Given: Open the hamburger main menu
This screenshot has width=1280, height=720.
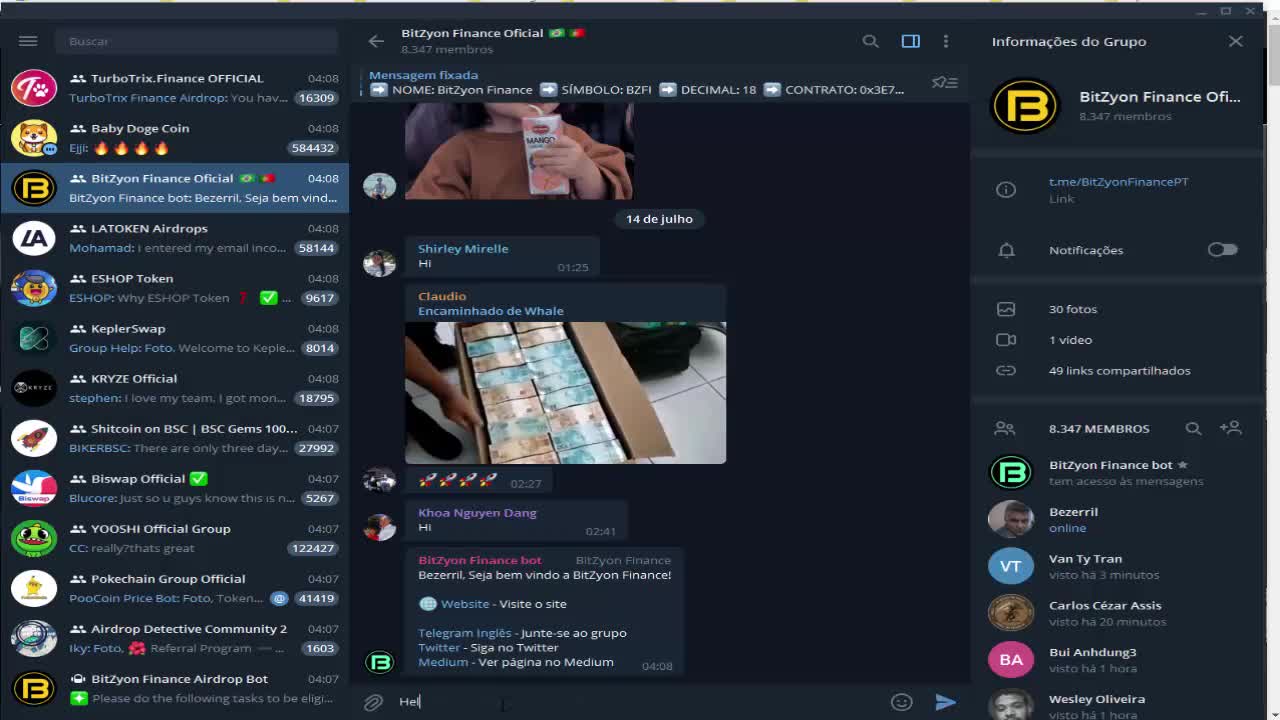Looking at the screenshot, I should (x=28, y=41).
